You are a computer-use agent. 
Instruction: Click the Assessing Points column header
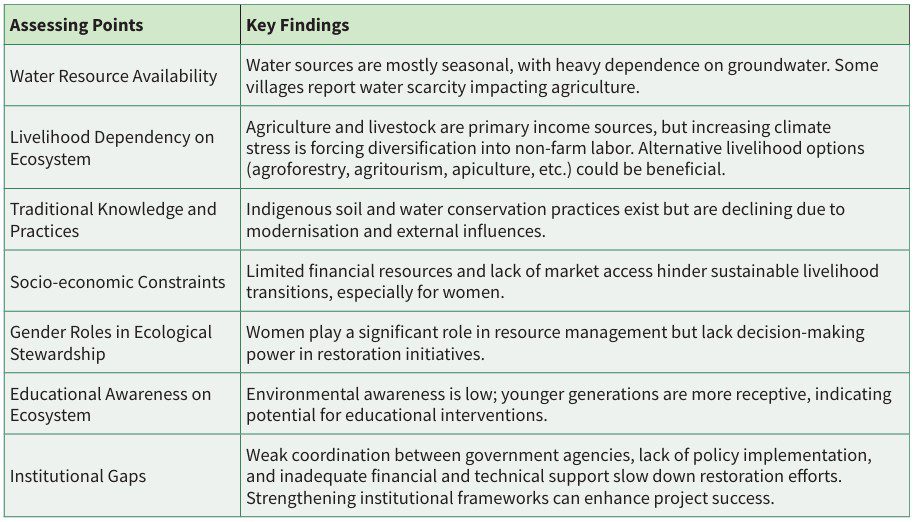[77, 26]
